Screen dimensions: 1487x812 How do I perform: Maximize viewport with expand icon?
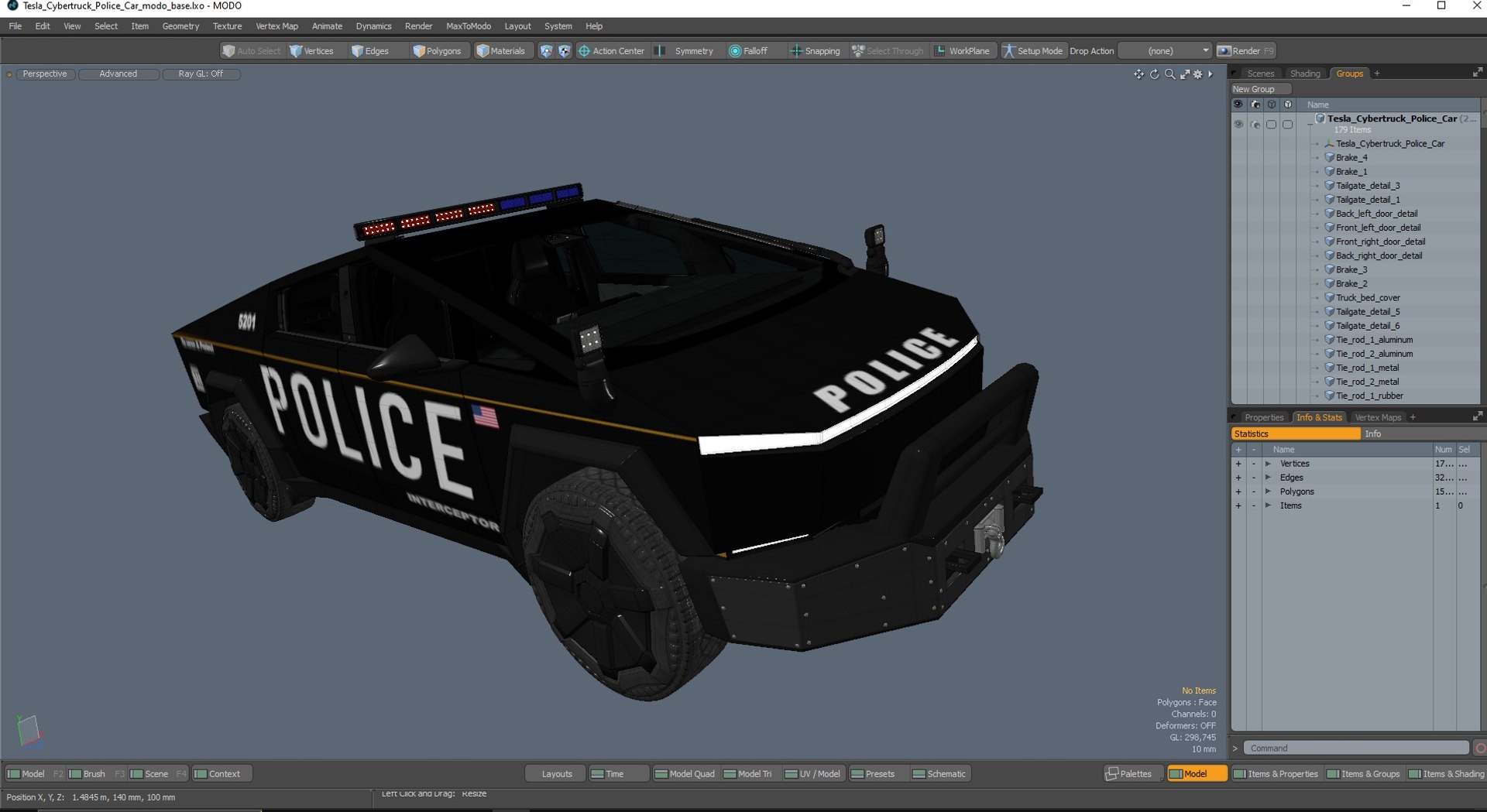coord(1185,74)
